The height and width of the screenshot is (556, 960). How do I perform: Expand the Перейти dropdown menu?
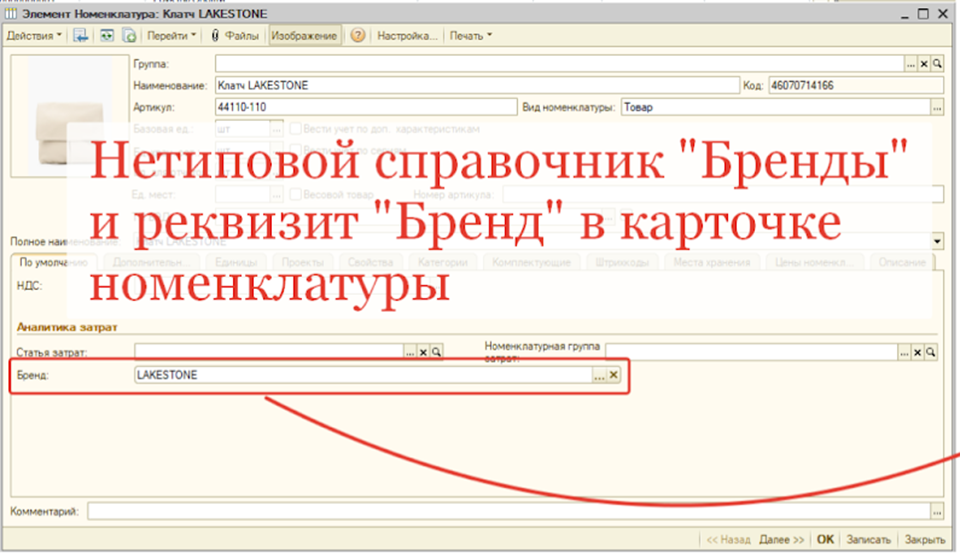coord(172,36)
